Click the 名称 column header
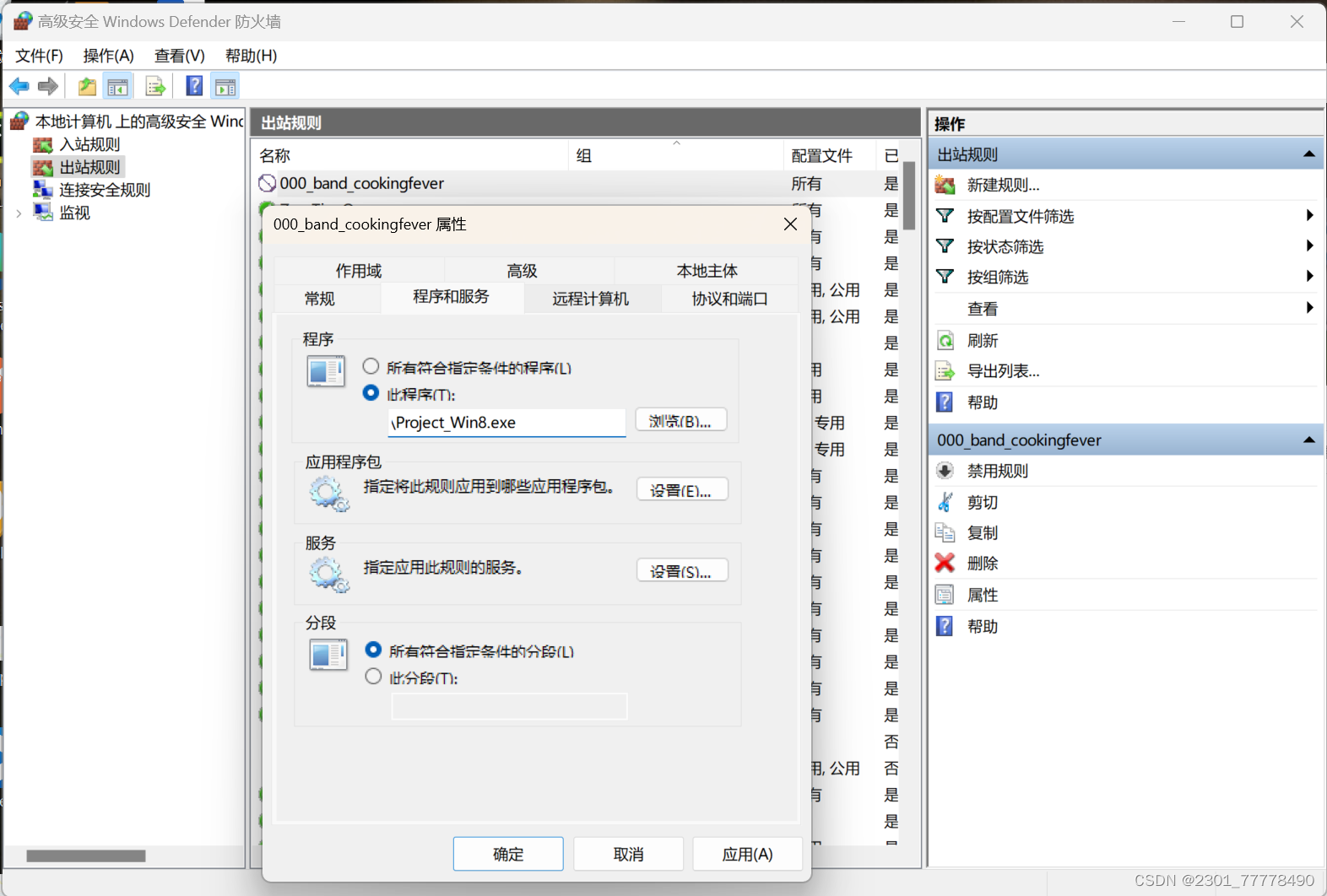The width and height of the screenshot is (1327, 896). pyautogui.click(x=409, y=155)
